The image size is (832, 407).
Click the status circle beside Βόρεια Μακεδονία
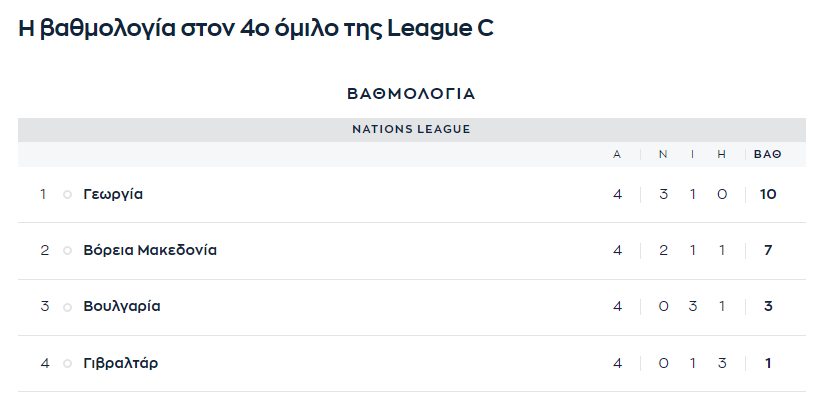(x=67, y=250)
